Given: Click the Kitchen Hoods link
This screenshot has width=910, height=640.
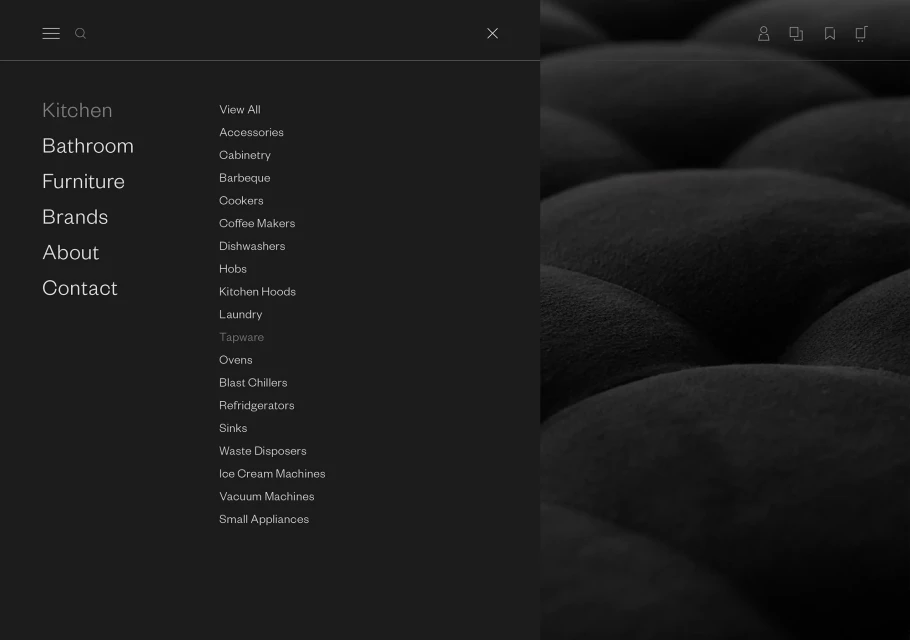Looking at the screenshot, I should pos(257,292).
